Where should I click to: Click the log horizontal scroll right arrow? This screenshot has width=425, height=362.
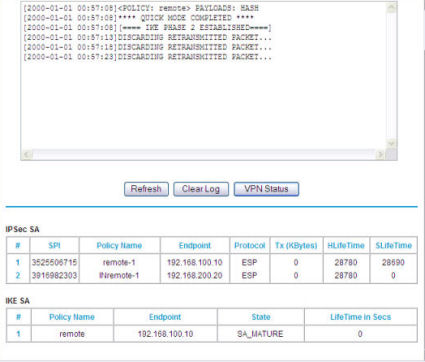click(380, 154)
